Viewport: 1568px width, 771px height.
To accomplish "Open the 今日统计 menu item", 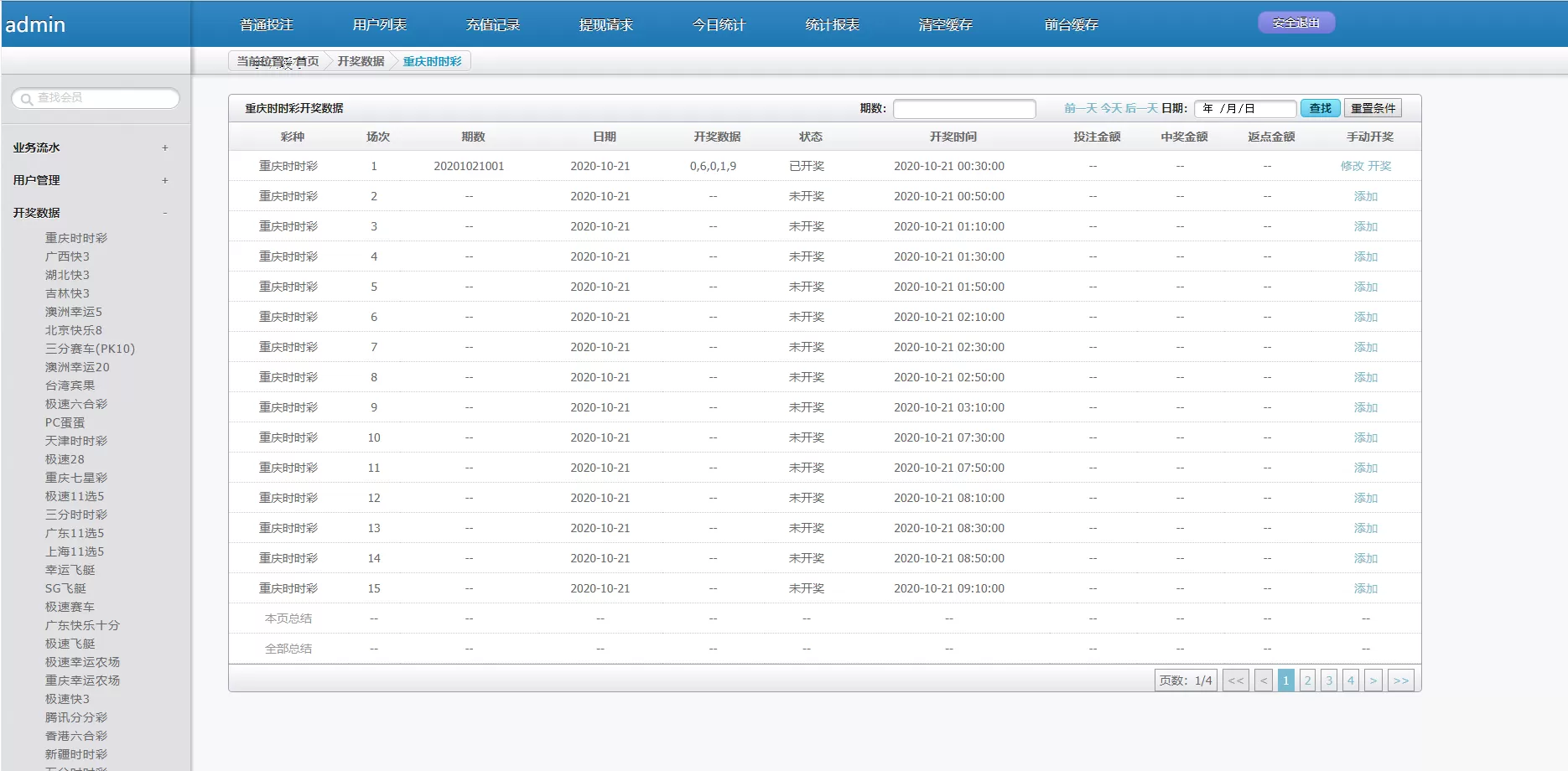I will (718, 24).
